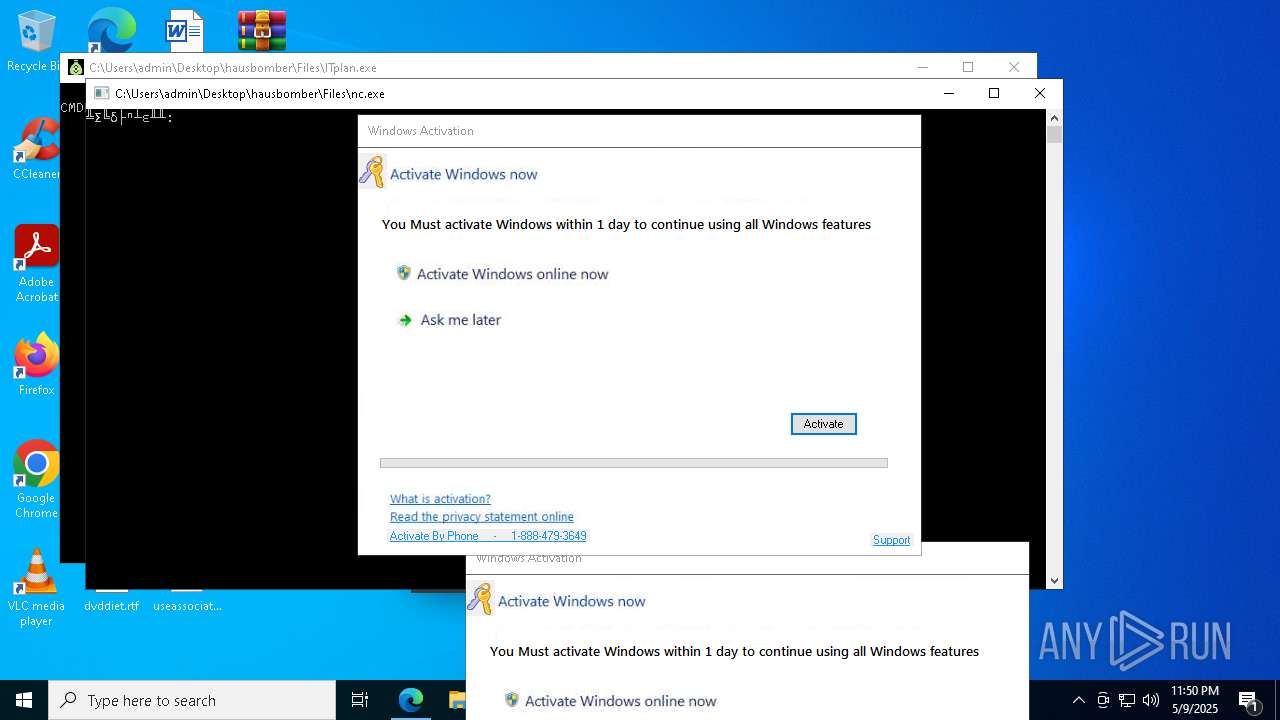Click the scrollbar thumb in nc.exe console

click(x=1054, y=134)
